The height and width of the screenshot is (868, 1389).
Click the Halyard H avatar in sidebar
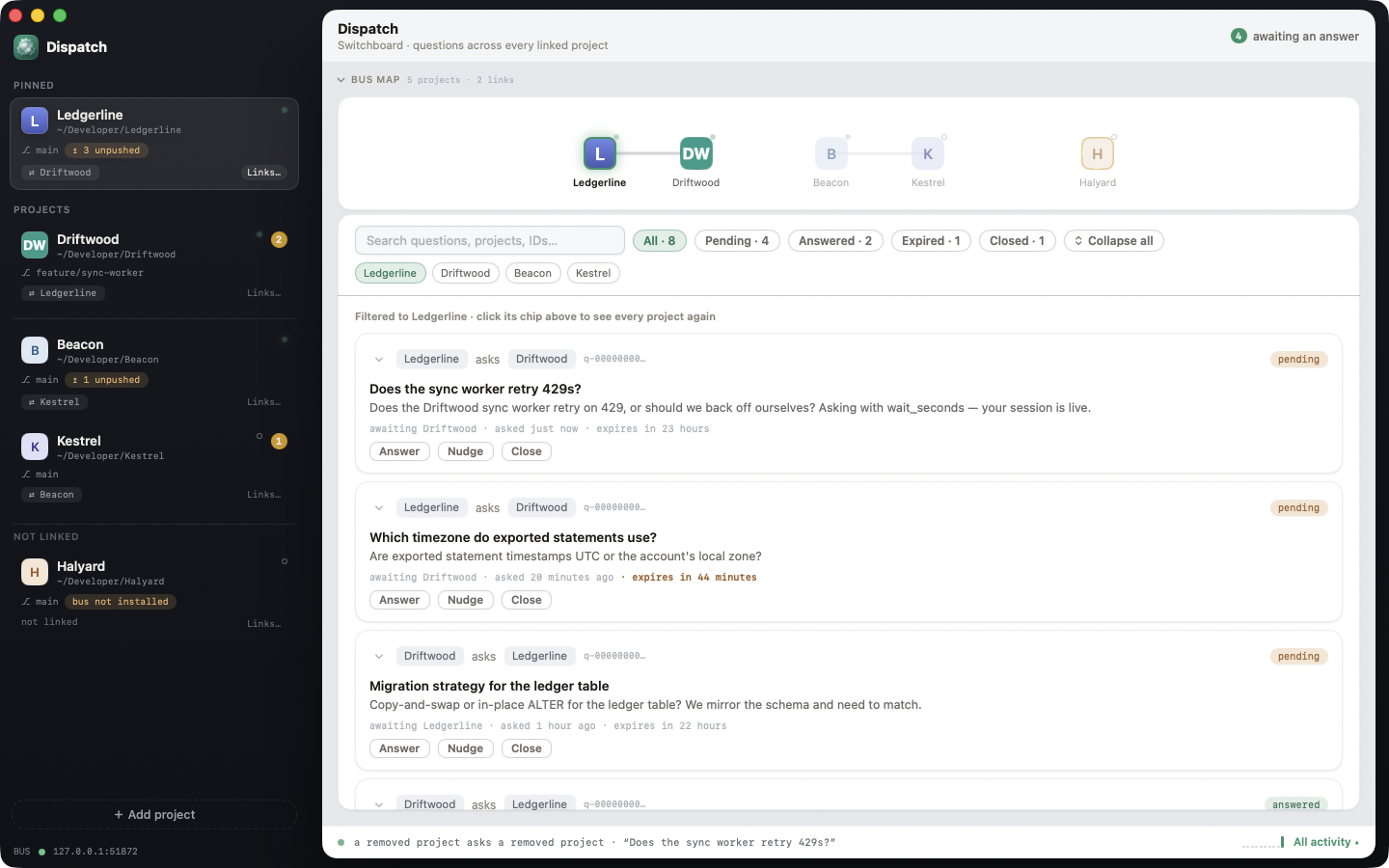pos(35,572)
